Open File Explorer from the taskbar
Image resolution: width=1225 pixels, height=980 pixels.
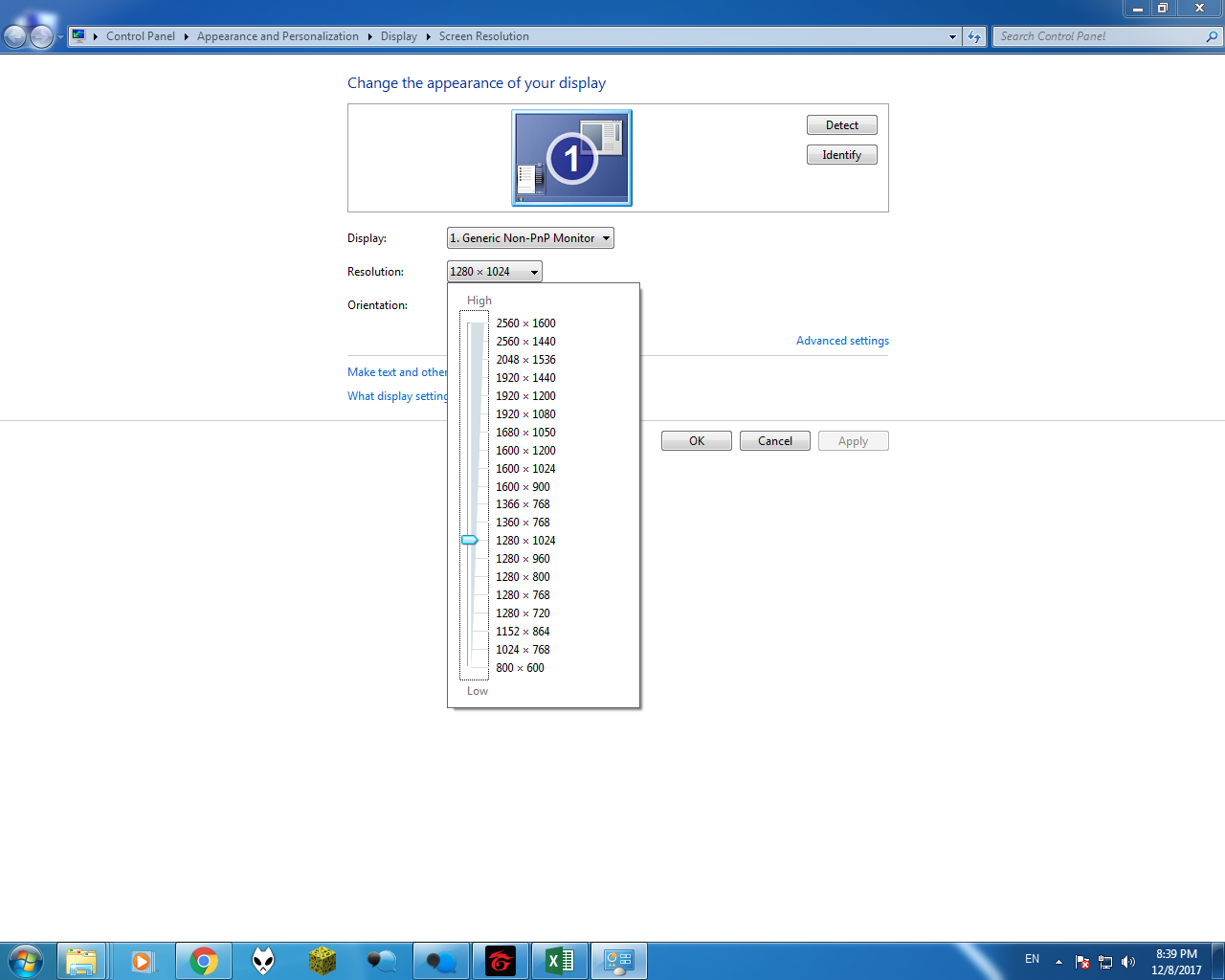(x=81, y=961)
